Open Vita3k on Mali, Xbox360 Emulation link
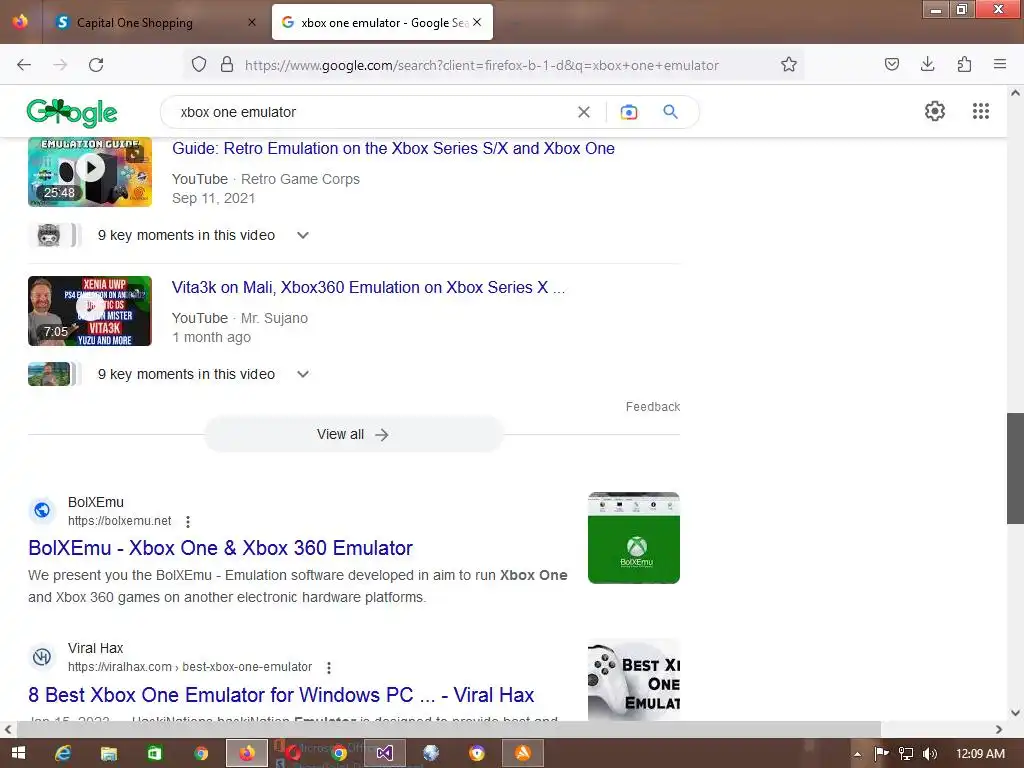The width and height of the screenshot is (1024, 768). click(x=368, y=287)
